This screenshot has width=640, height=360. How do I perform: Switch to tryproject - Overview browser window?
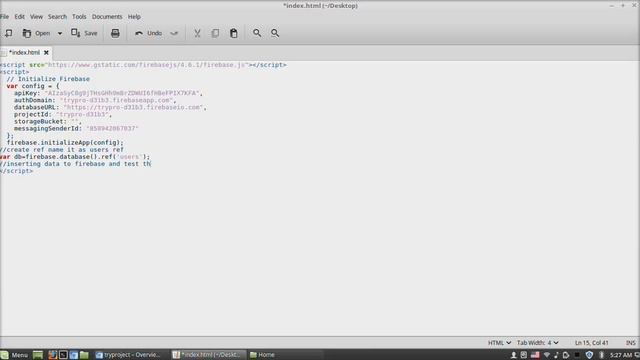click(x=129, y=355)
